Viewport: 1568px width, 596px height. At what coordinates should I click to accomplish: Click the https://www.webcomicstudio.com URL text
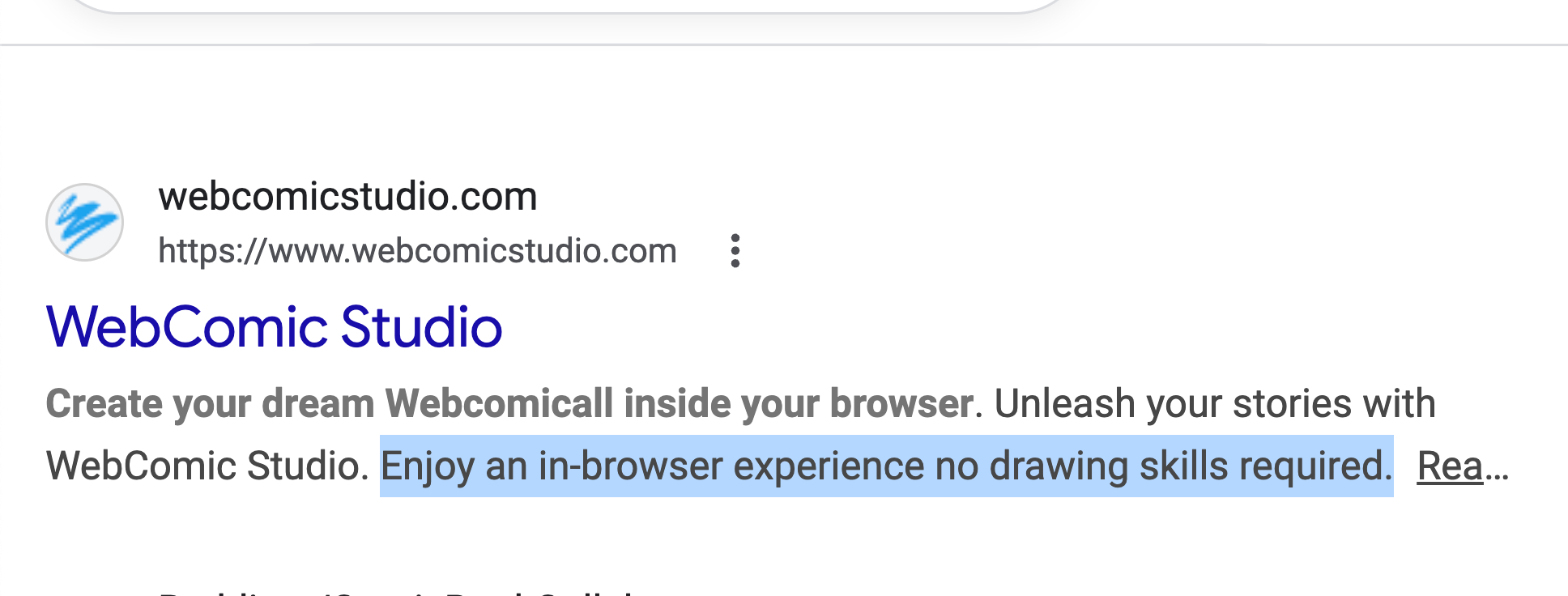pos(417,251)
